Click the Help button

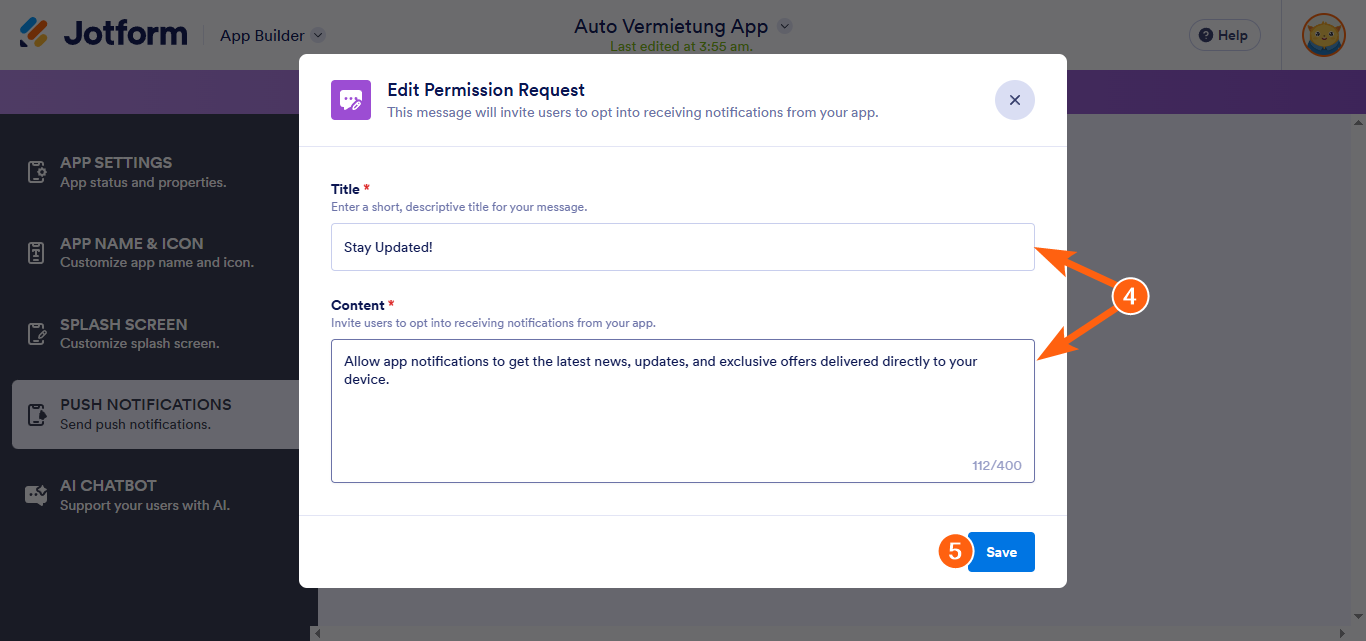pos(1224,34)
